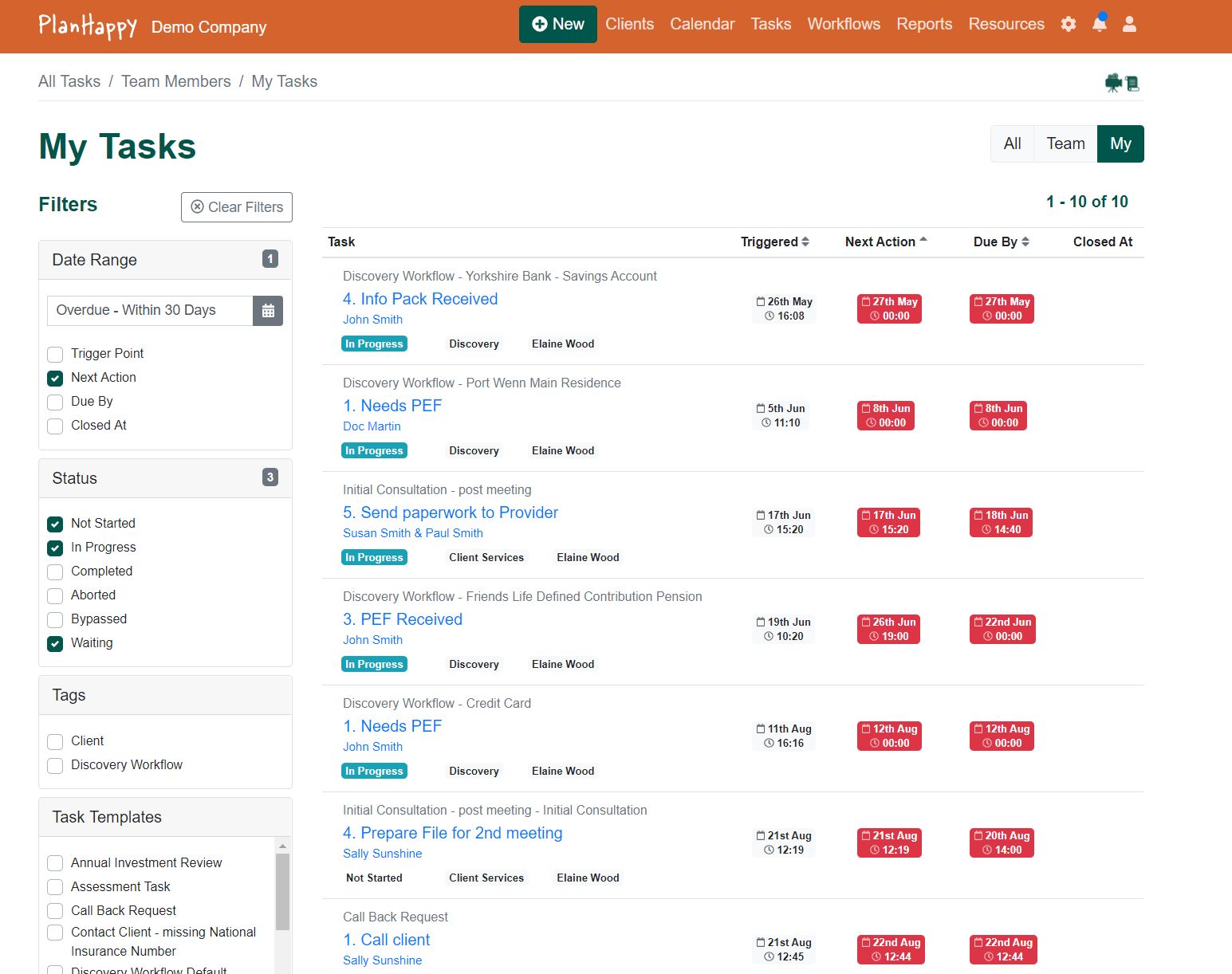
Task: Collapse the Date Range filter panel
Action: tap(165, 260)
